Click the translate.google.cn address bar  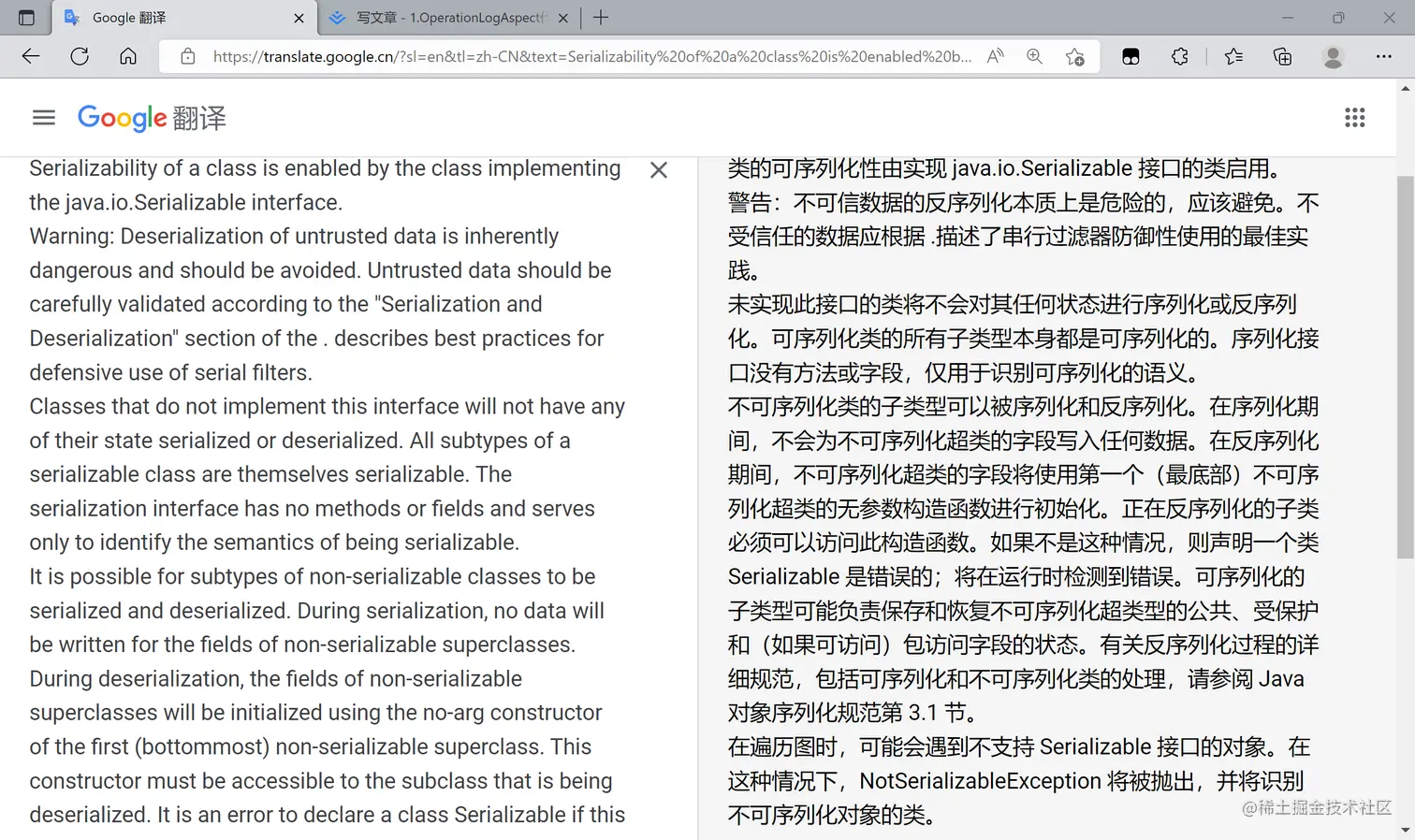tap(591, 57)
